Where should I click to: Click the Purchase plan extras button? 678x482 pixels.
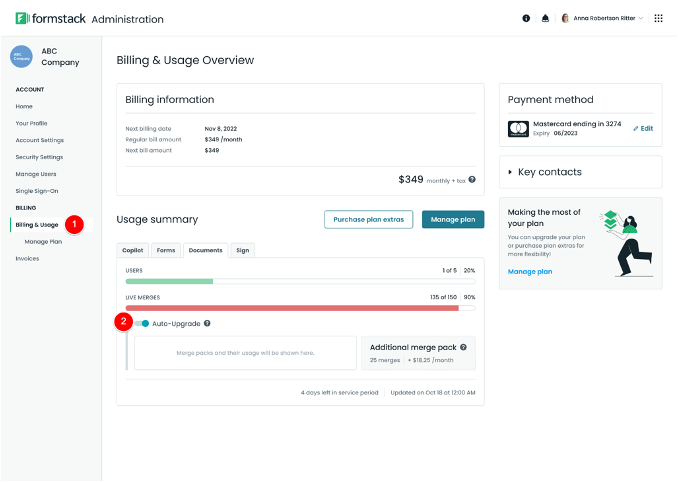pyautogui.click(x=368, y=219)
